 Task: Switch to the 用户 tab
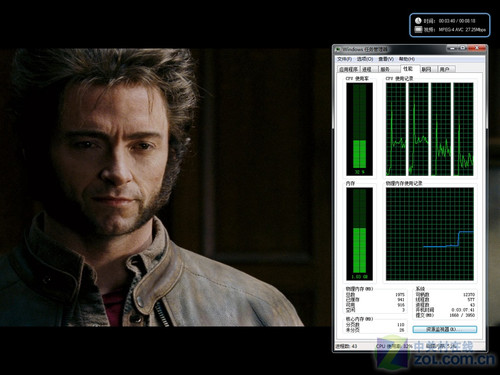(x=445, y=69)
